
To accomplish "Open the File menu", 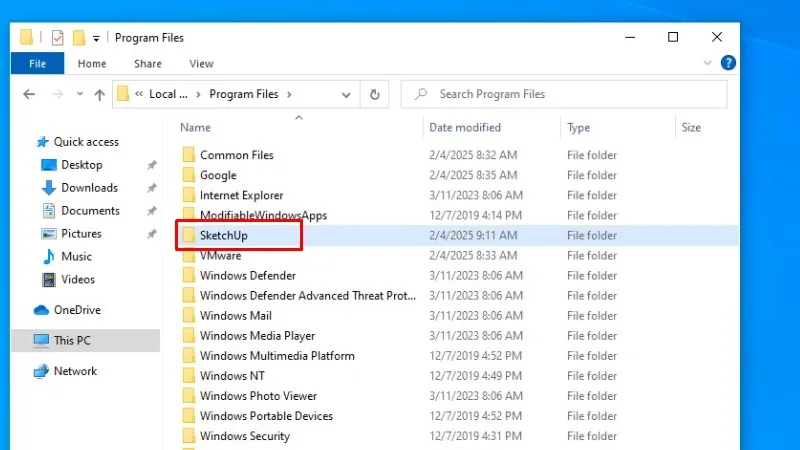I will point(37,63).
